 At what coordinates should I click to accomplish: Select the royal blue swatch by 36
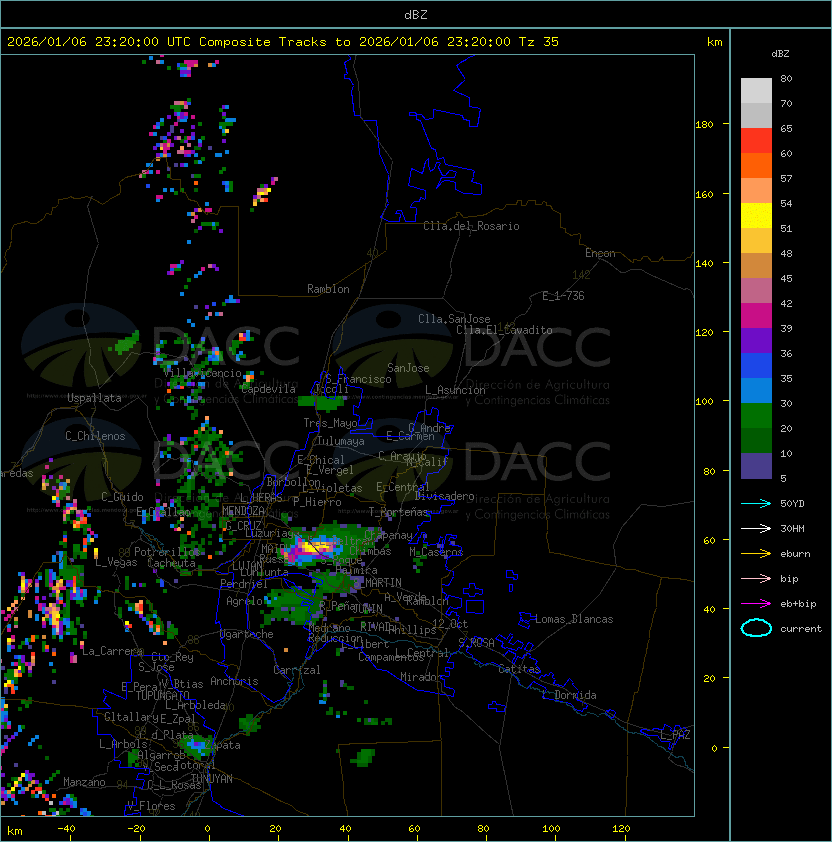(x=756, y=366)
